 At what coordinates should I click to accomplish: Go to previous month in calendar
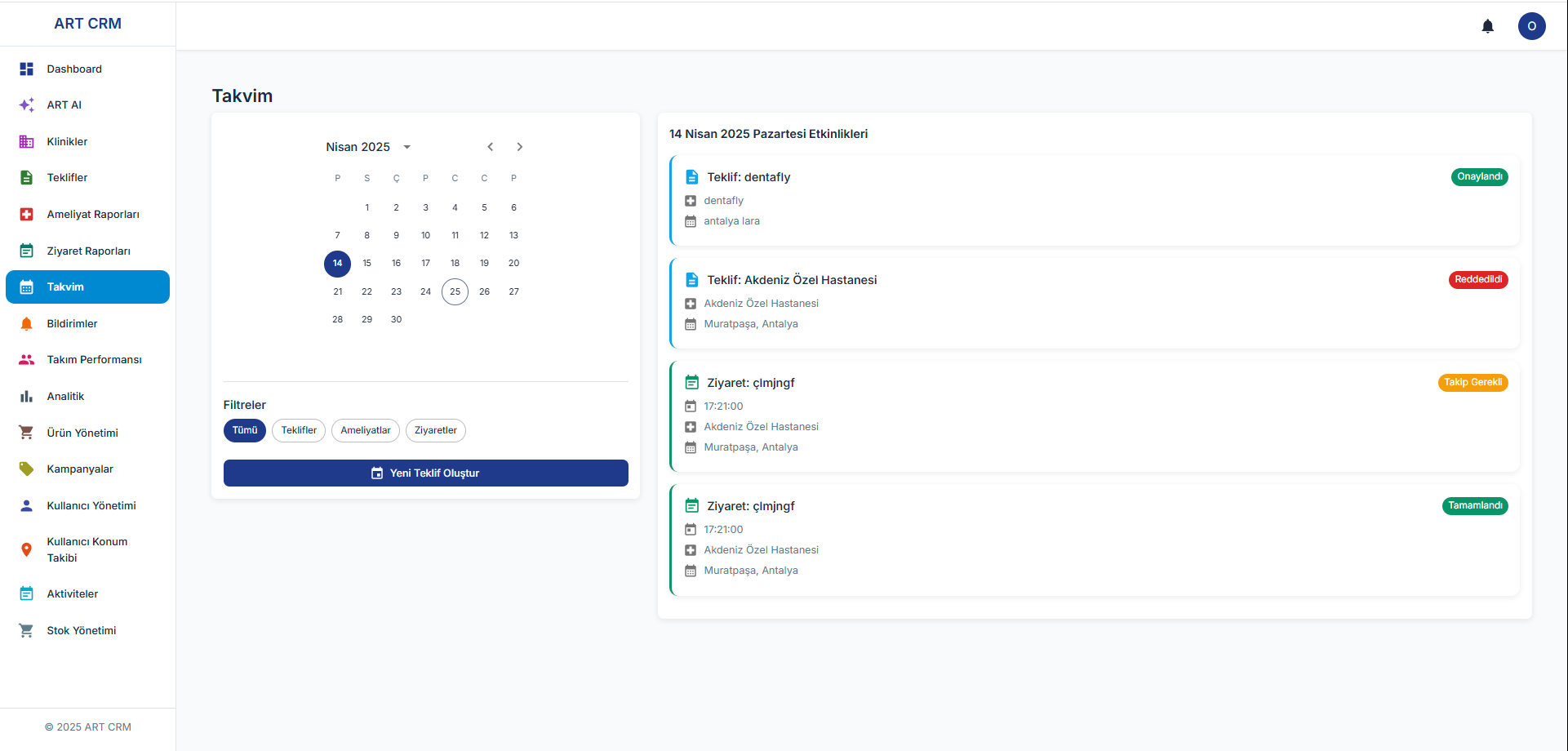(x=490, y=148)
